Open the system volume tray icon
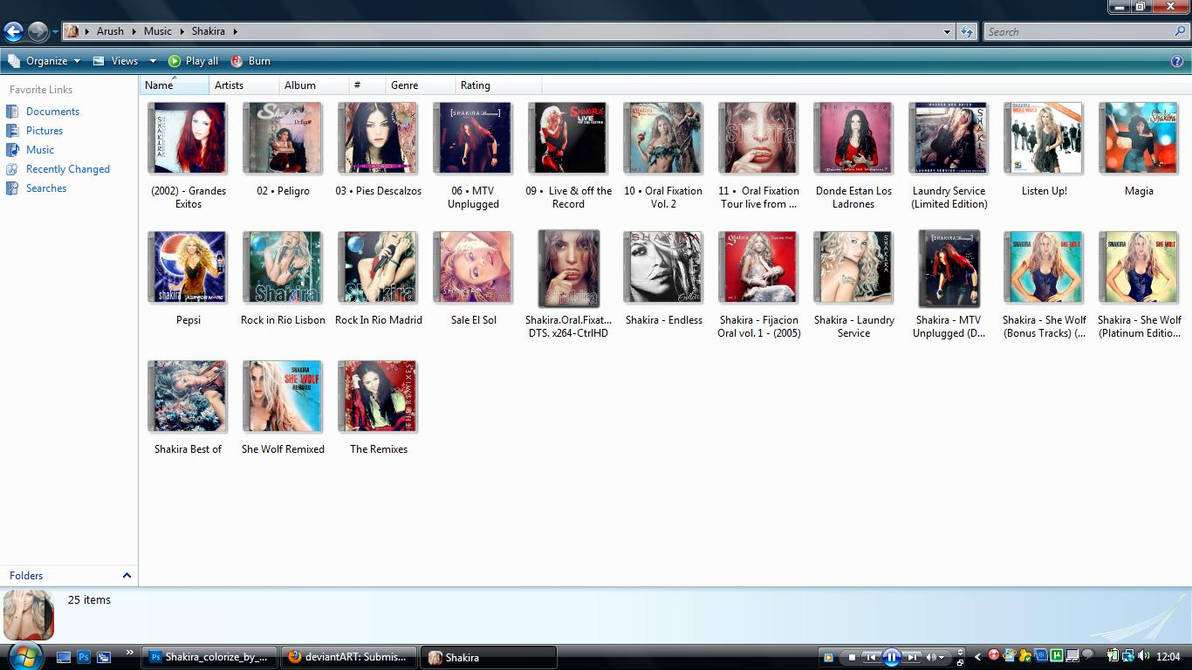The width and height of the screenshot is (1192, 670). pyautogui.click(x=1143, y=656)
